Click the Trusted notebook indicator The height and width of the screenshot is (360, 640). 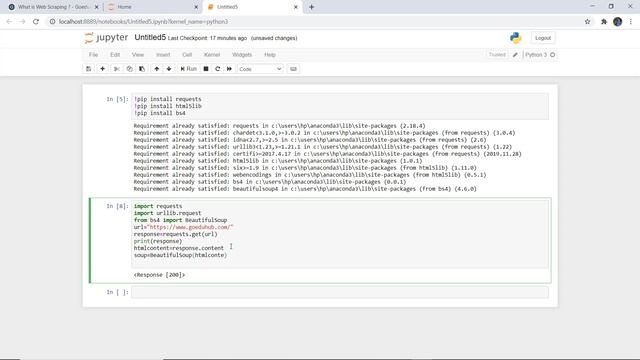click(x=497, y=55)
